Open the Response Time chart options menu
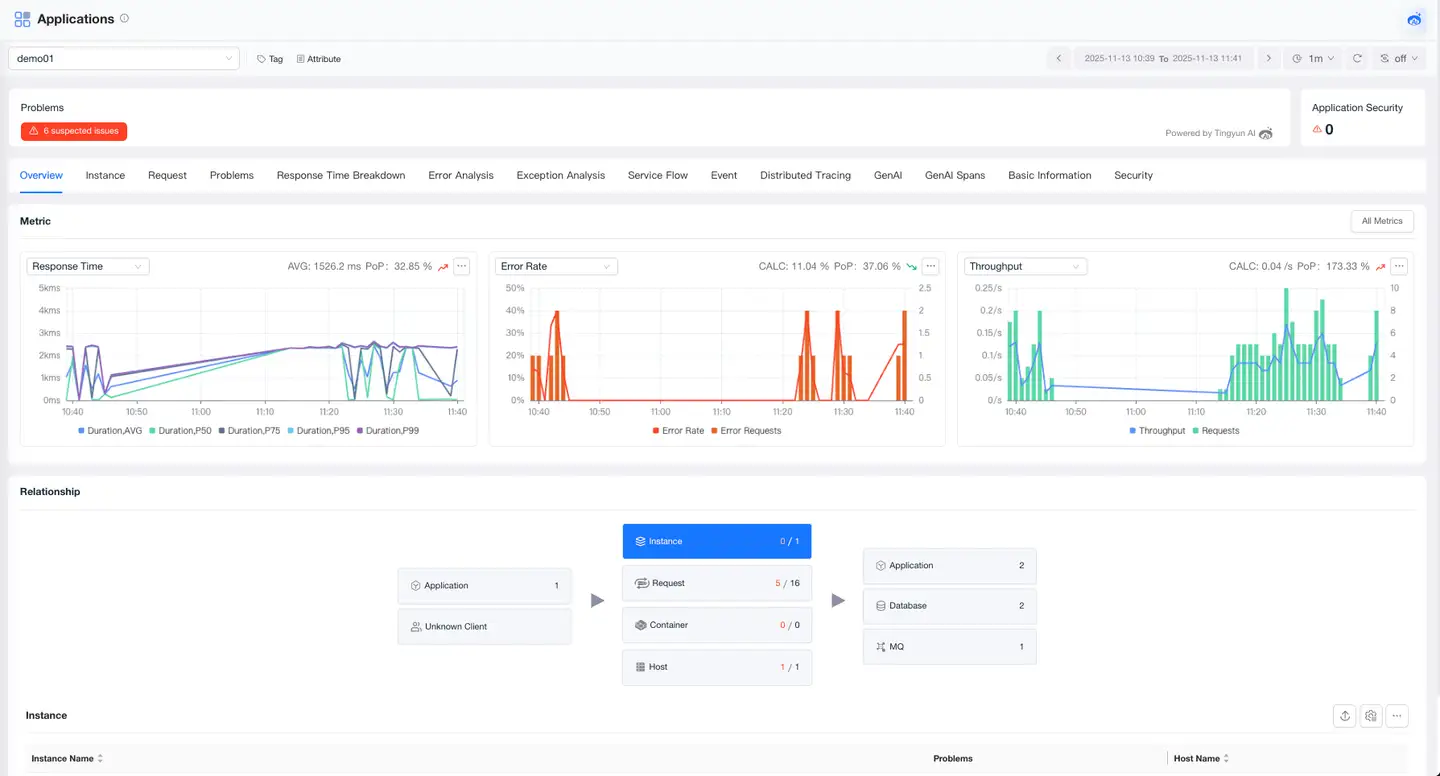This screenshot has width=1440, height=776. [461, 266]
